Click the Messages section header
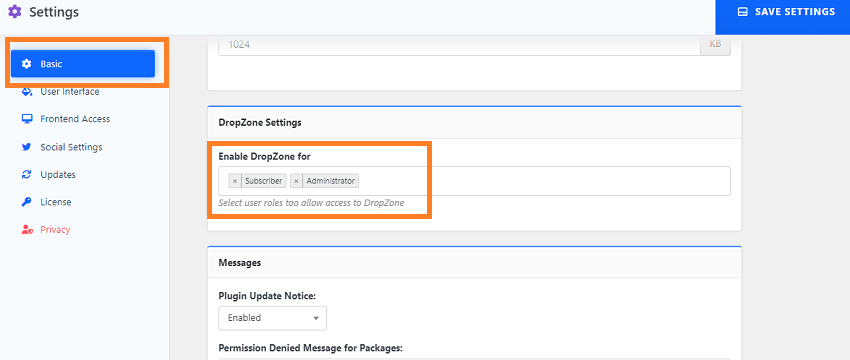This screenshot has height=360, width=850. coord(474,262)
